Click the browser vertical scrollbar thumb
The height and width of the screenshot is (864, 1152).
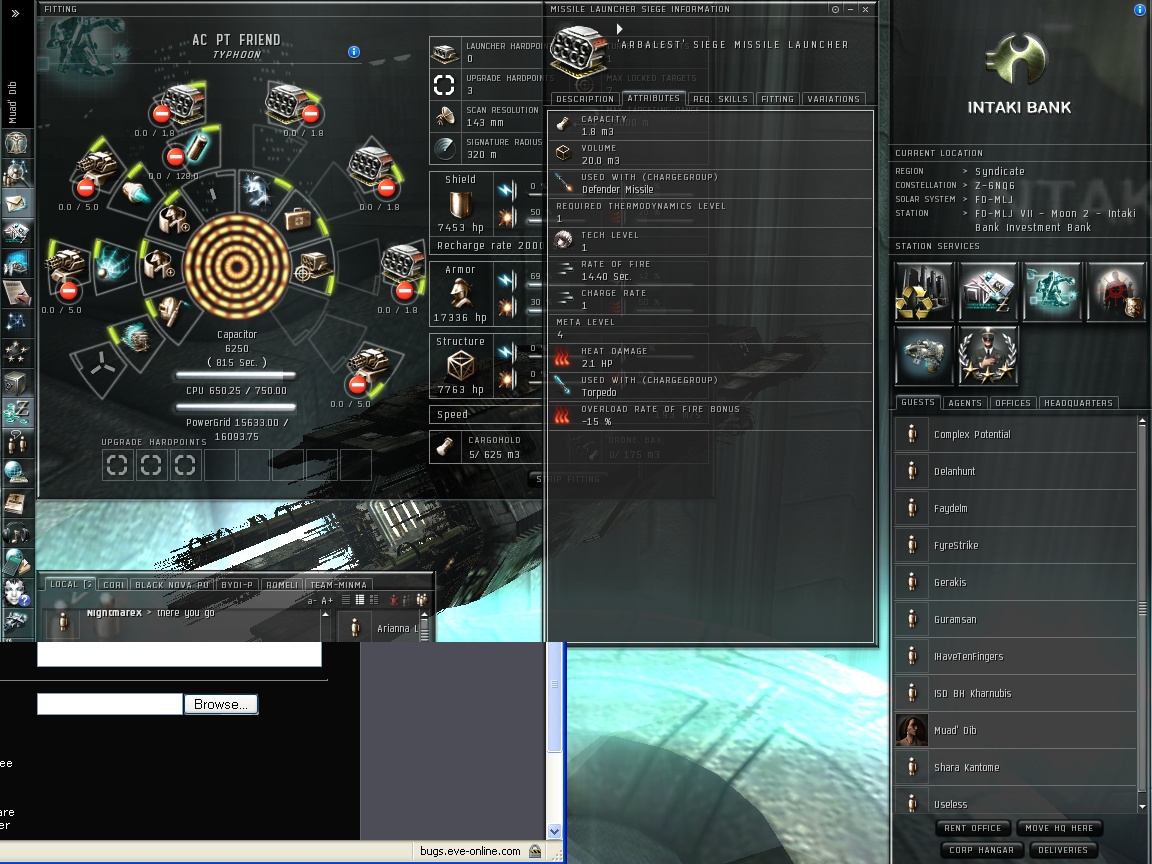coord(555,697)
